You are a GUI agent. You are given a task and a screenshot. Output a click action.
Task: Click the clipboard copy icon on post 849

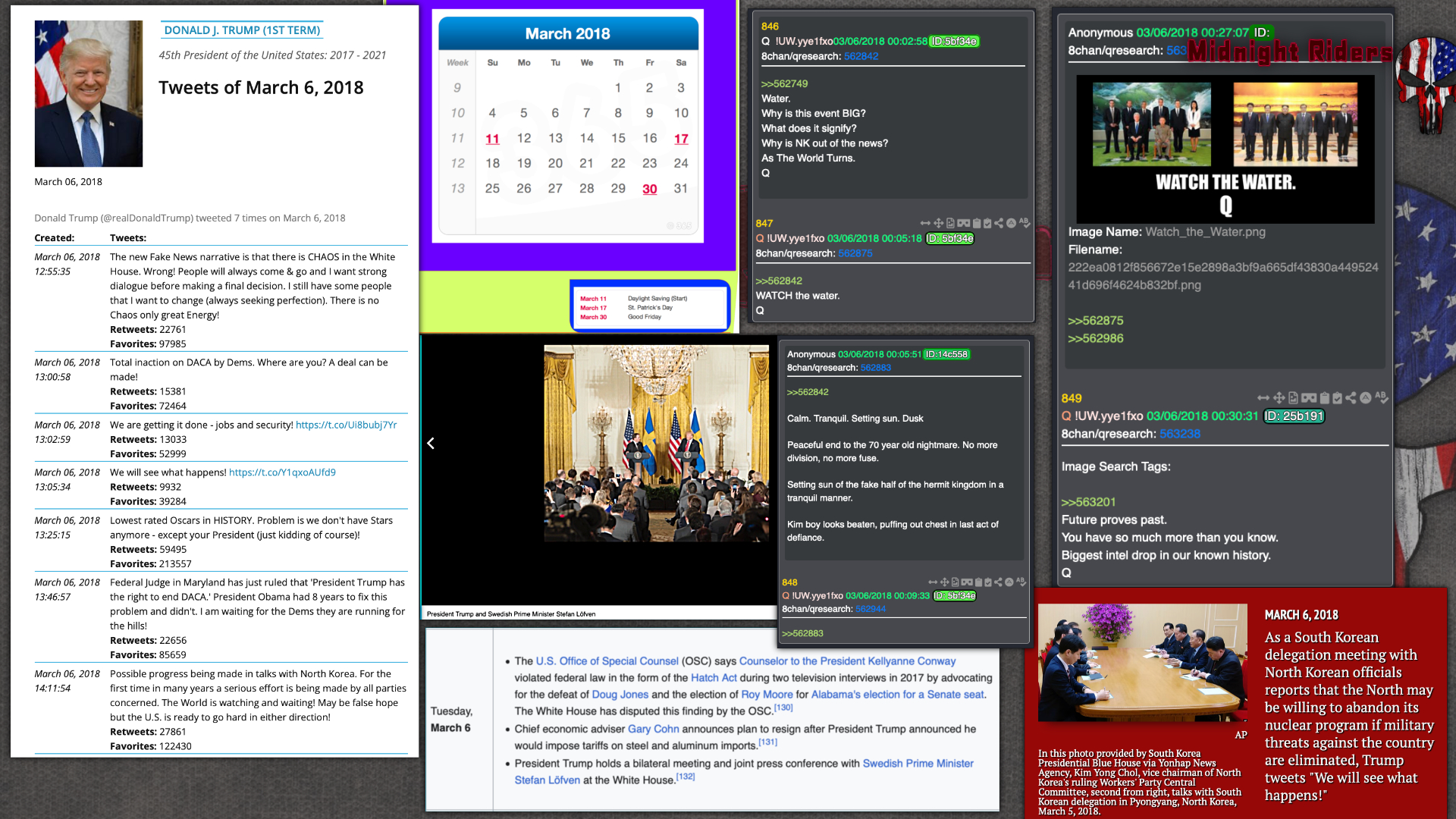[1325, 397]
